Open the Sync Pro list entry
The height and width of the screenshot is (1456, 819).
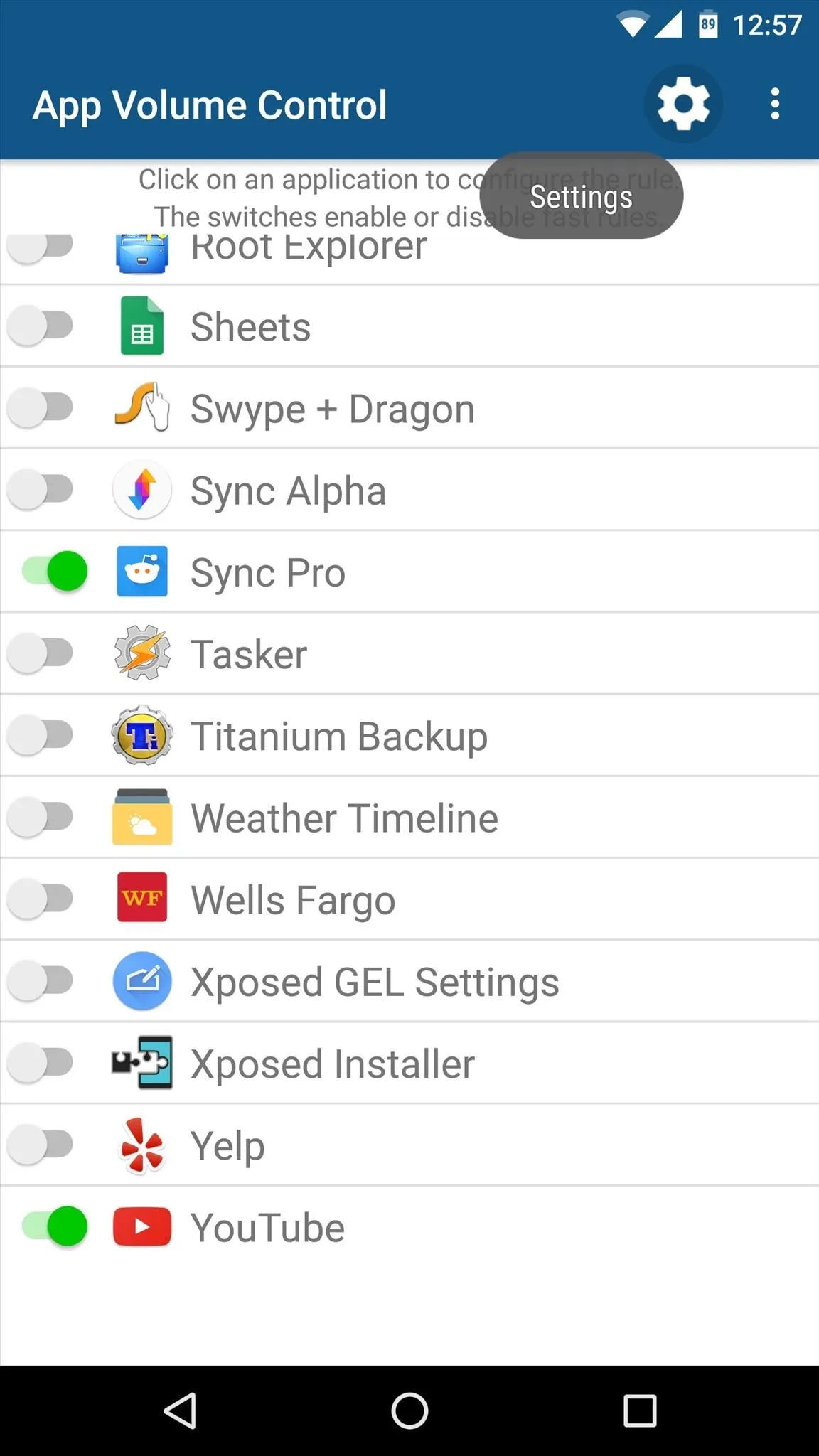click(x=409, y=571)
